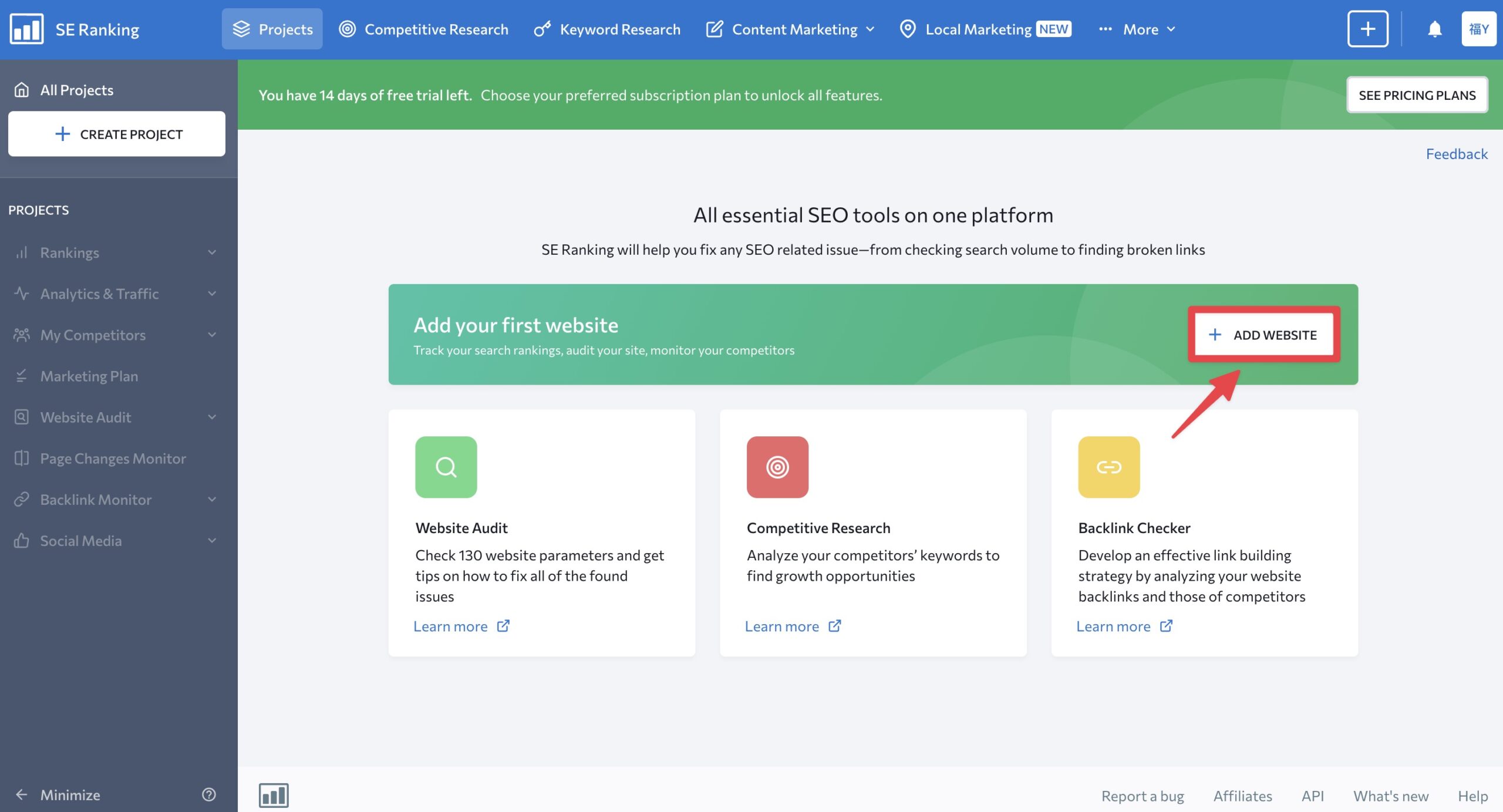Click the footer SE Ranking chart icon
The height and width of the screenshot is (812, 1503).
[x=274, y=796]
